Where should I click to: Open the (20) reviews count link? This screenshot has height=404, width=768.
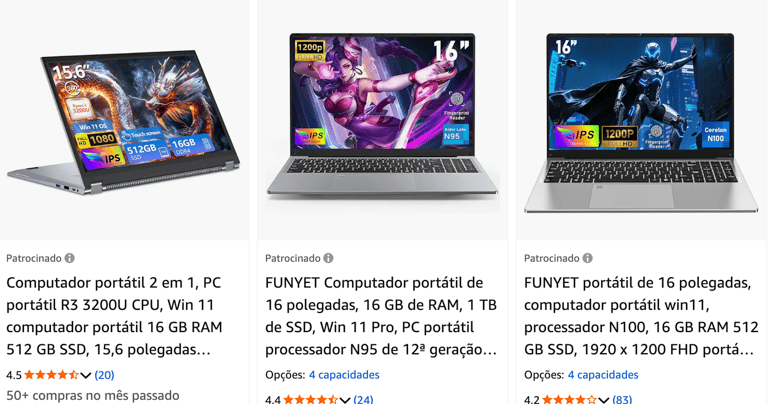pyautogui.click(x=104, y=375)
